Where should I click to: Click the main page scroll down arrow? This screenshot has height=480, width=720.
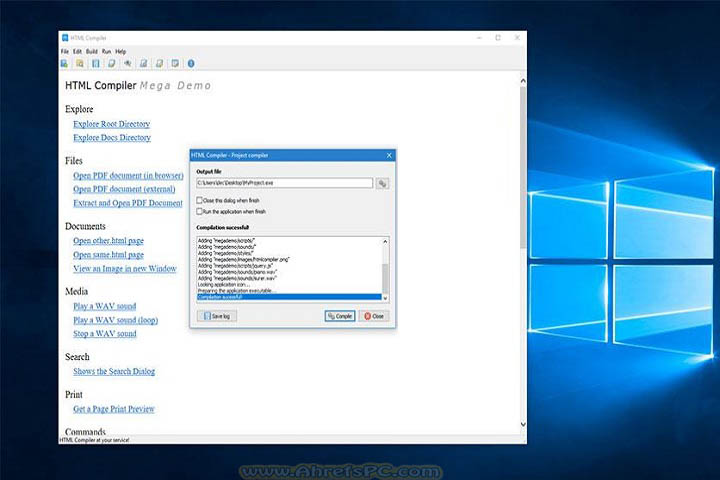(523, 424)
